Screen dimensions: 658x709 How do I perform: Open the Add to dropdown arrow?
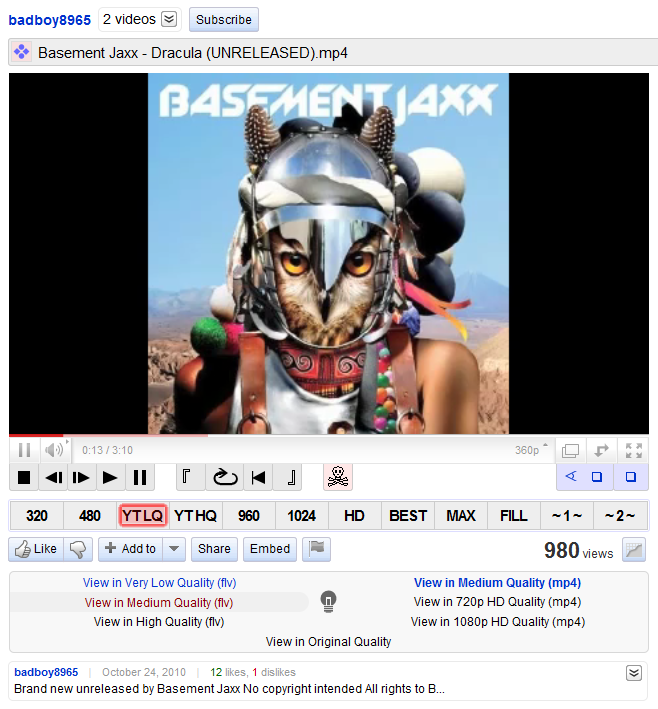[174, 549]
